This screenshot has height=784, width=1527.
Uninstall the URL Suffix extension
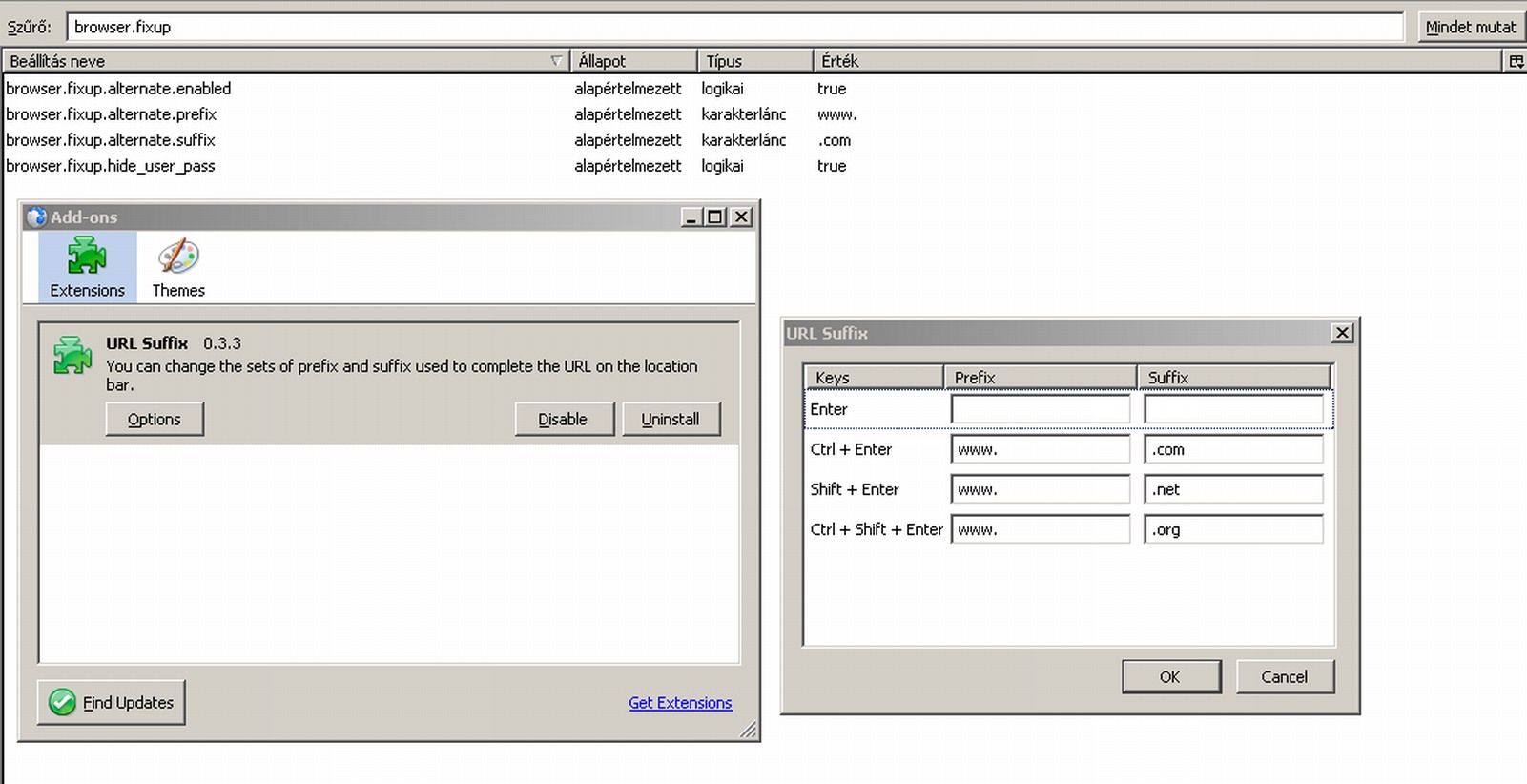(x=671, y=420)
